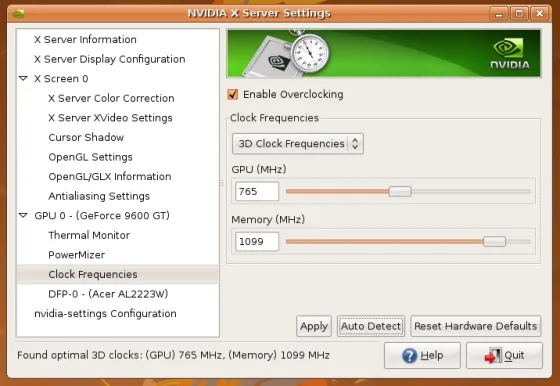Click the status text about optimal 3D clocks
The height and width of the screenshot is (386, 560).
[173, 355]
